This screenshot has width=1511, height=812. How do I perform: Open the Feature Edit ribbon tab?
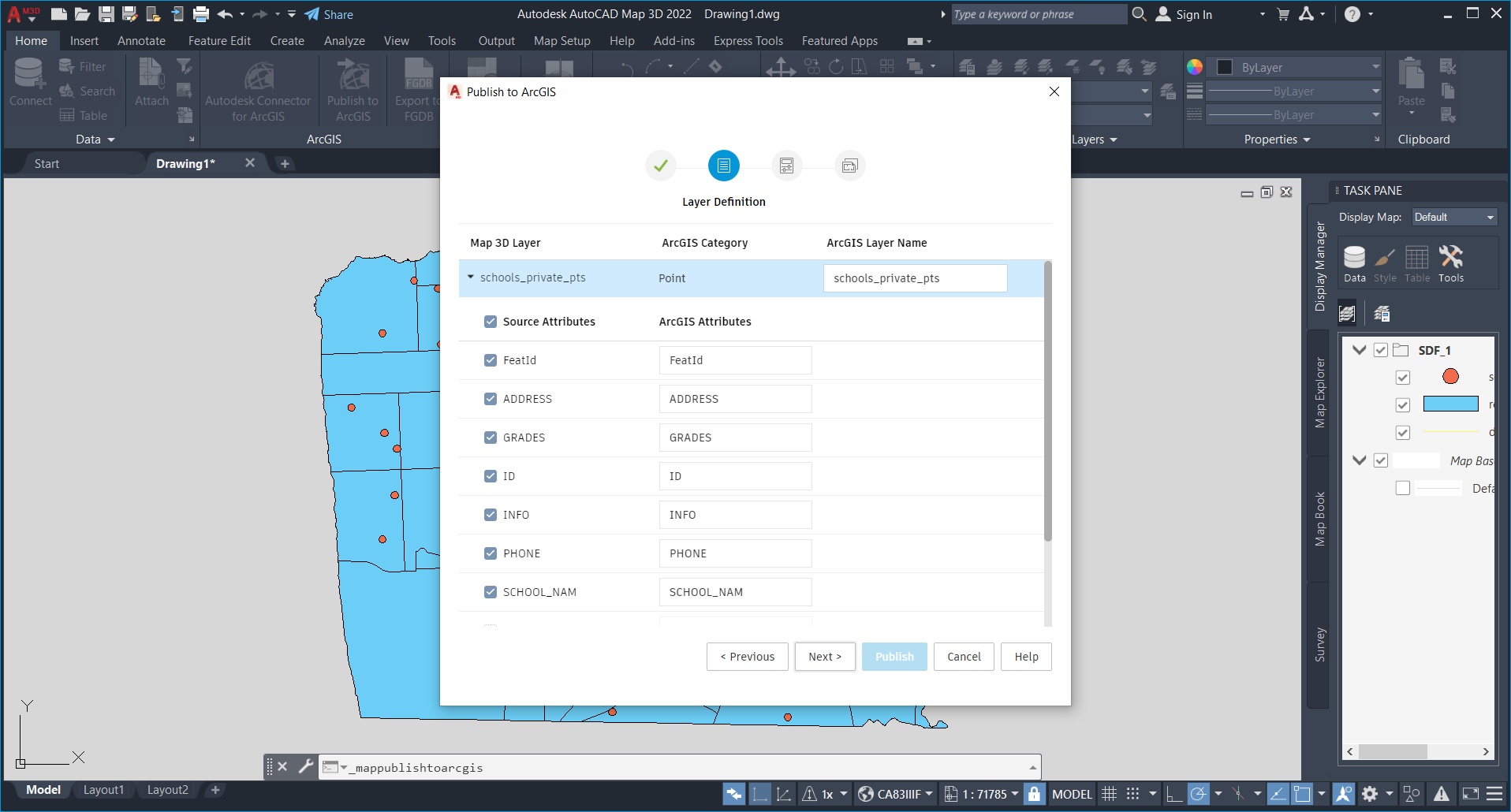point(219,41)
